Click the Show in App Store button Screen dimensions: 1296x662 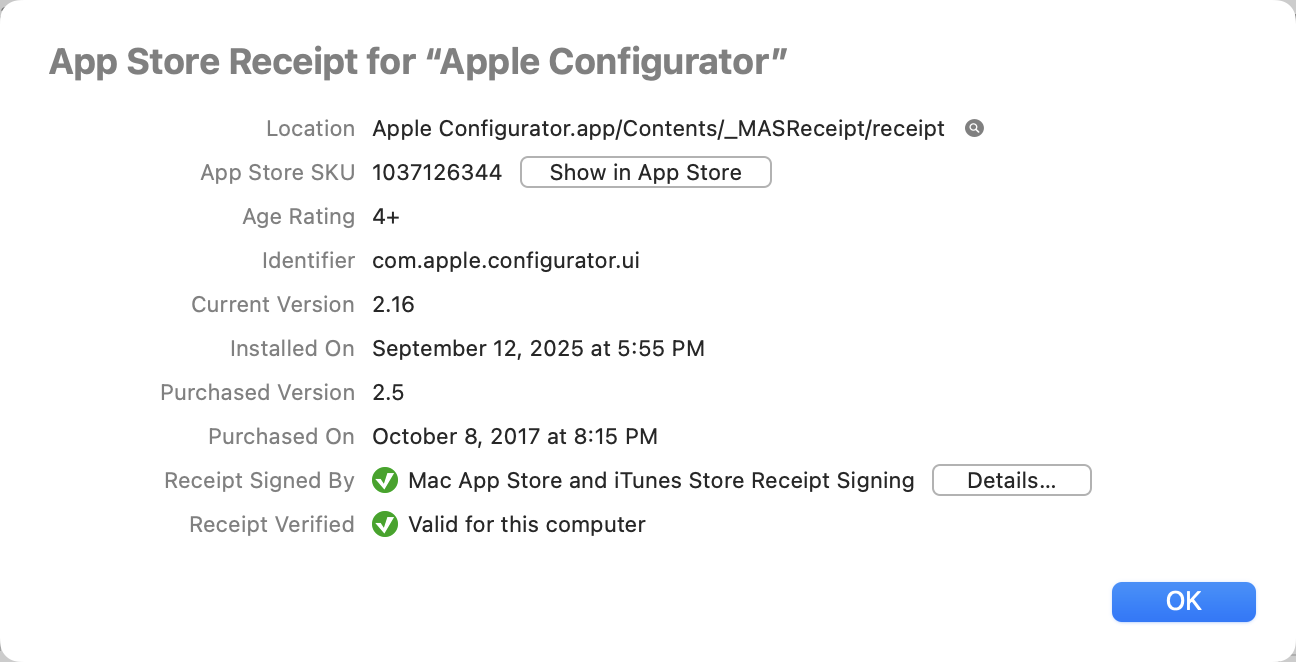click(645, 172)
